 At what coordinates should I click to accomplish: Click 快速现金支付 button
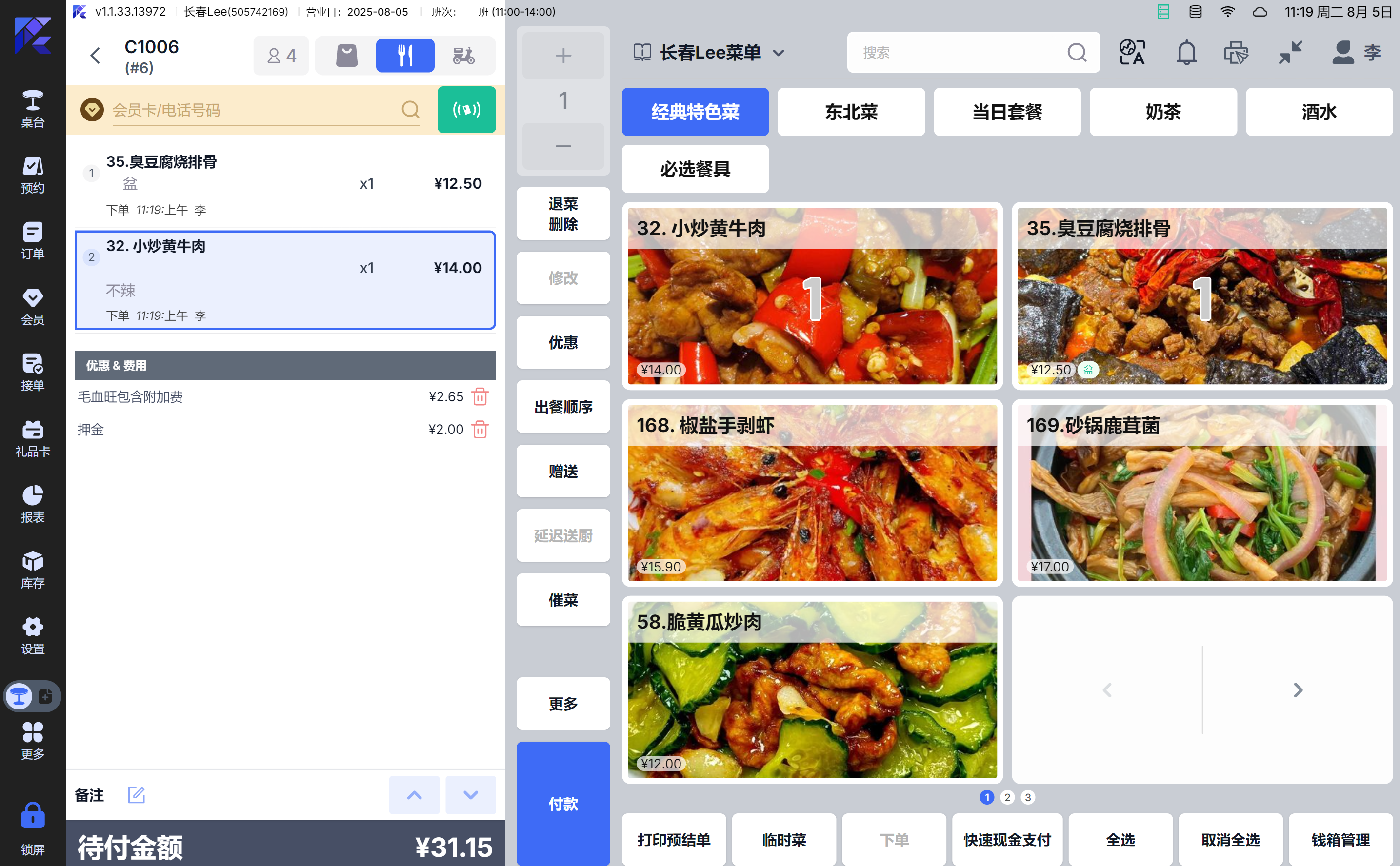[1007, 840]
